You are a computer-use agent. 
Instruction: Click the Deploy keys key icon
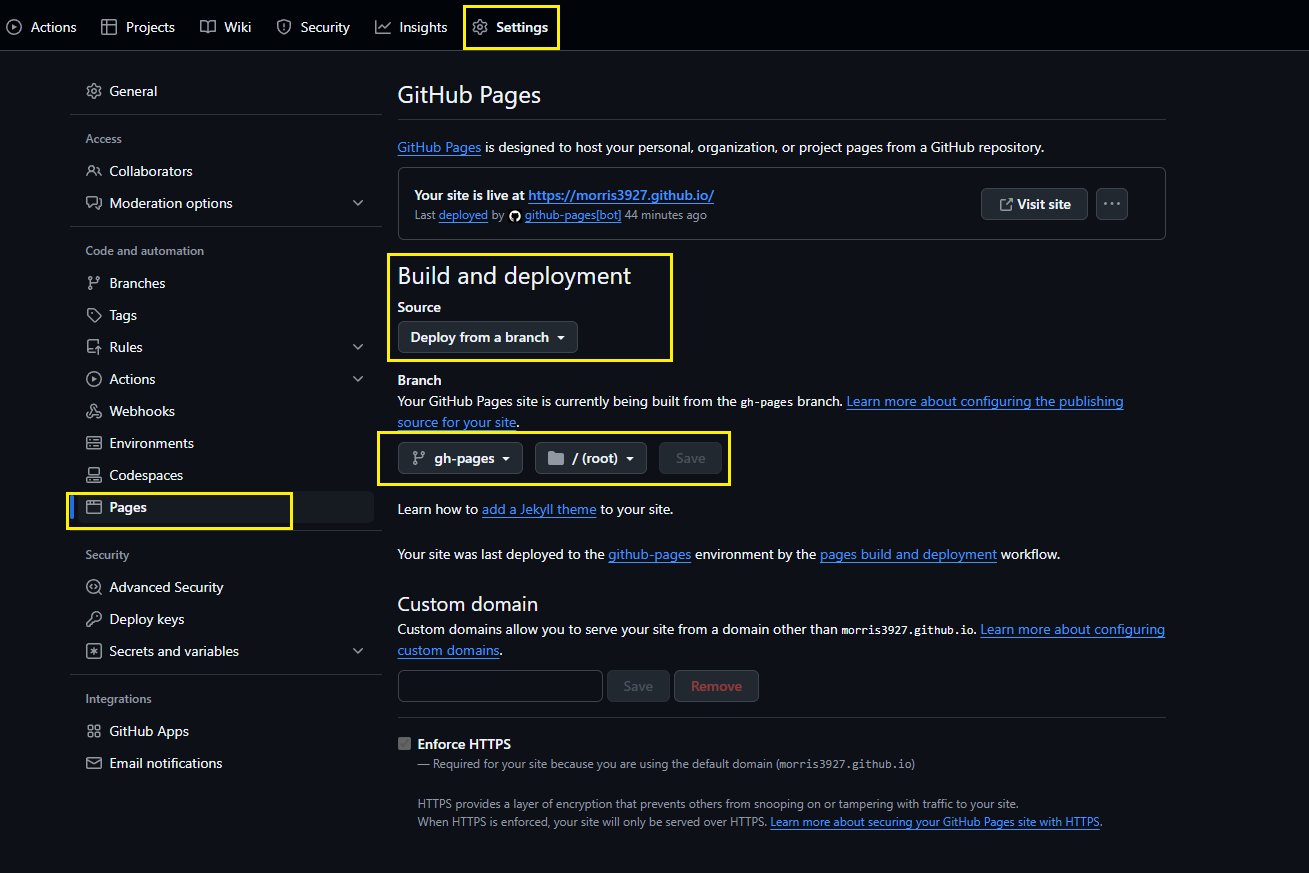click(x=94, y=619)
